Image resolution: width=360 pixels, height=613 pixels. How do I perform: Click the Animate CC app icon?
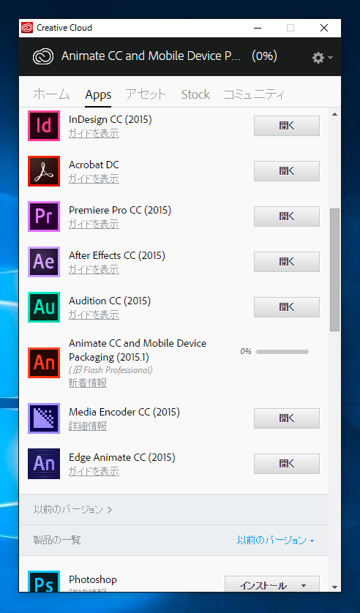click(44, 362)
